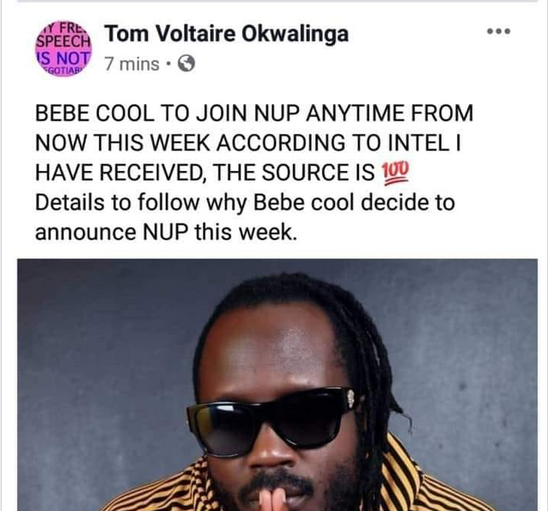Click the 'announce NUP this week.' line
This screenshot has width=548, height=511.
(x=166, y=232)
